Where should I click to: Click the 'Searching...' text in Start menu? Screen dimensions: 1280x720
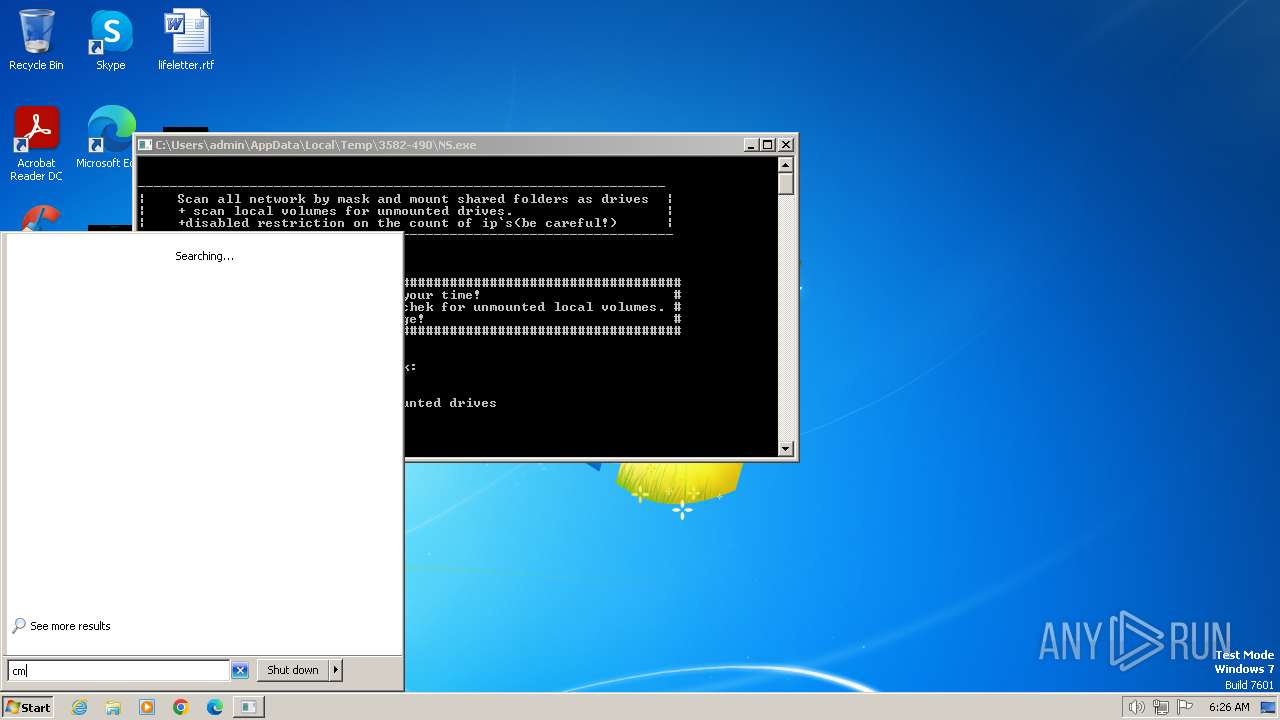204,256
